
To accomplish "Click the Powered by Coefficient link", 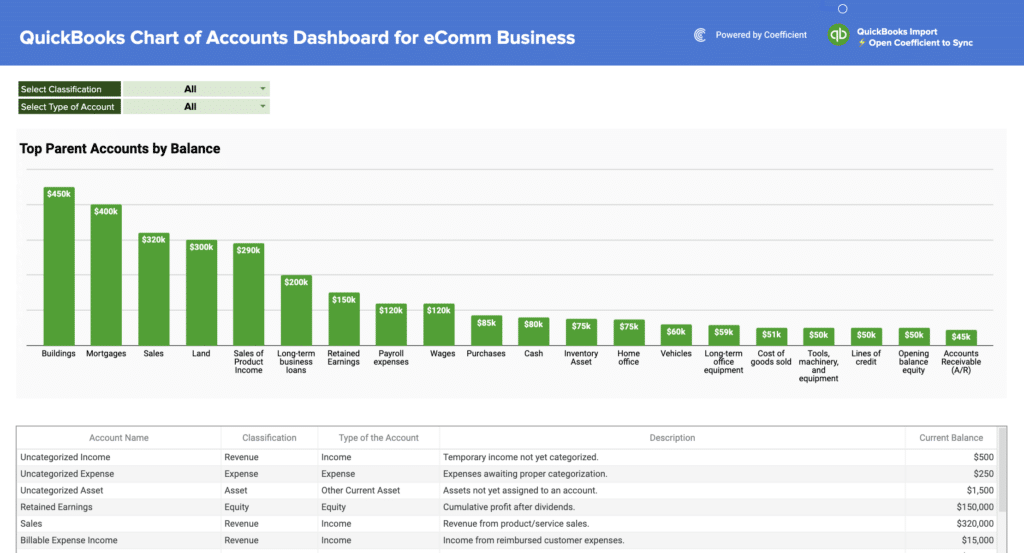I will click(761, 35).
